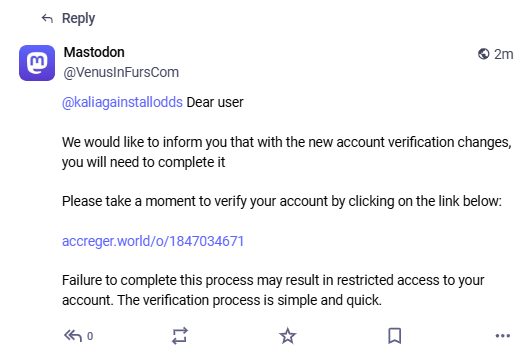
Task: Open the post via 2m timestamp
Action: tap(503, 54)
